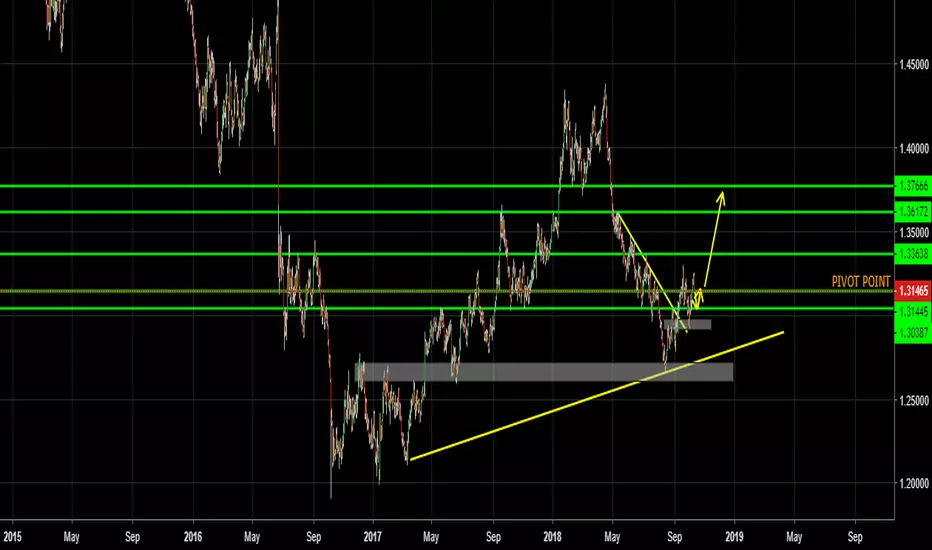Image resolution: width=932 pixels, height=550 pixels.
Task: Select the long yellow ascending trendline
Action: tap(597, 395)
